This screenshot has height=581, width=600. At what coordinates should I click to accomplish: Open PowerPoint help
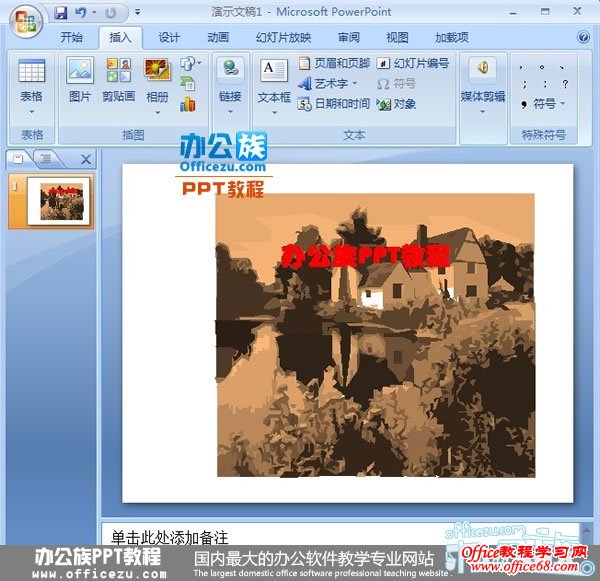click(x=583, y=37)
